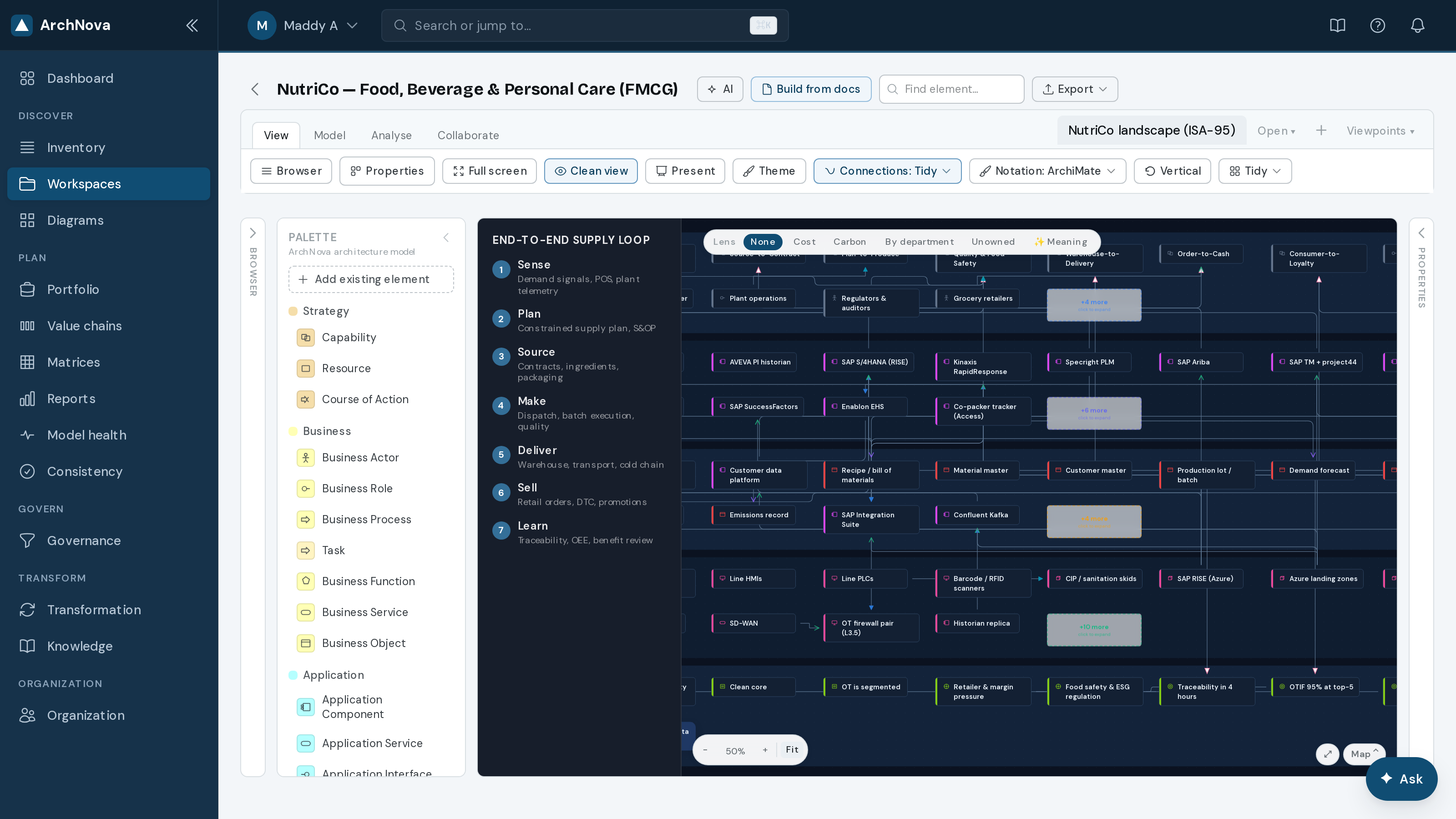1456x819 pixels.
Task: Select the Capability palette icon
Action: [x=306, y=338]
